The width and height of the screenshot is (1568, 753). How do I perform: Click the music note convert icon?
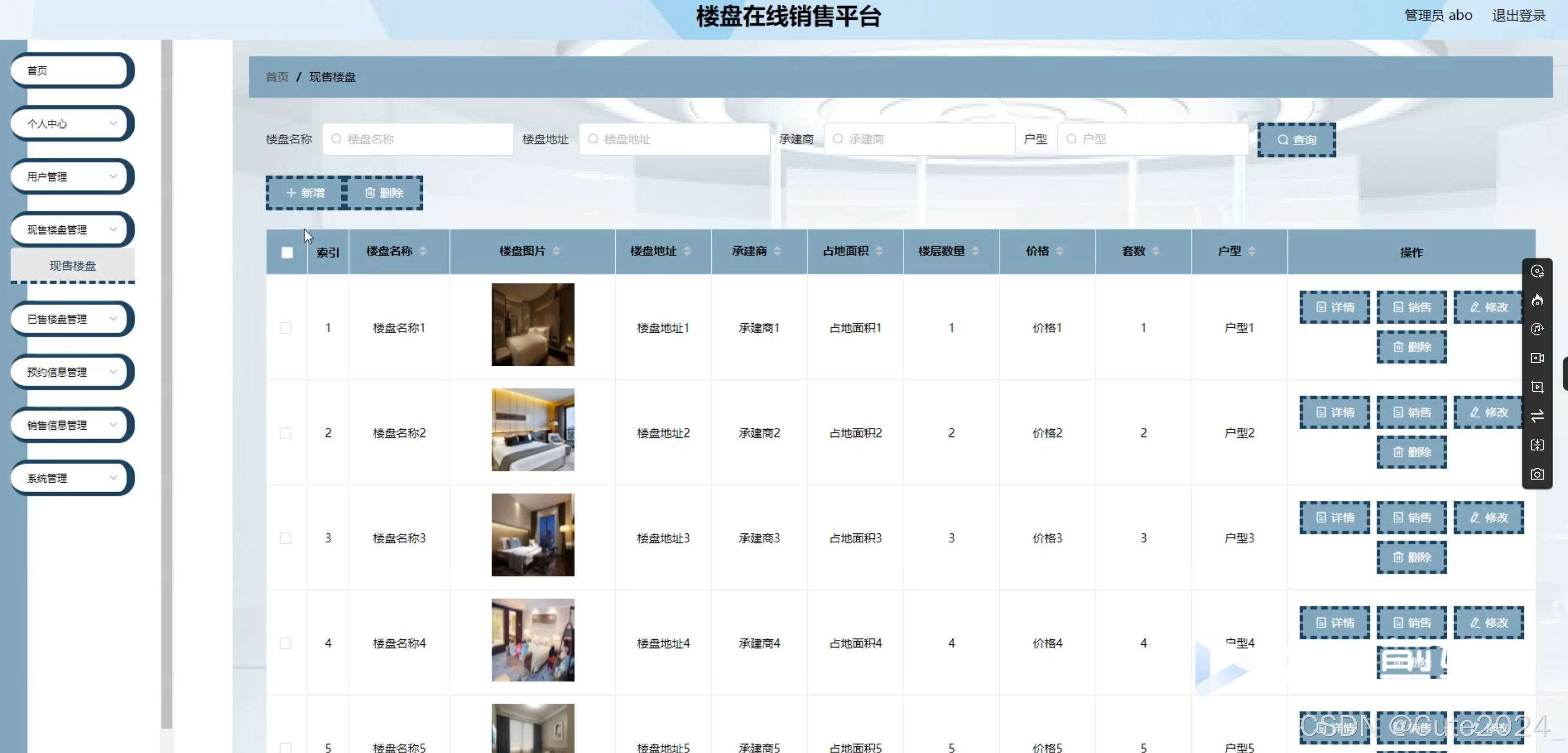(x=1537, y=329)
